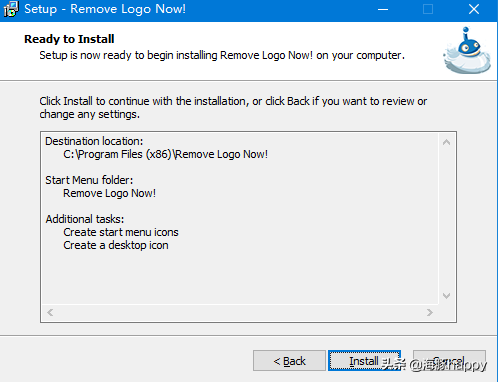Cancel the setup wizard
Image resolution: width=498 pixels, height=382 pixels.
click(x=449, y=361)
